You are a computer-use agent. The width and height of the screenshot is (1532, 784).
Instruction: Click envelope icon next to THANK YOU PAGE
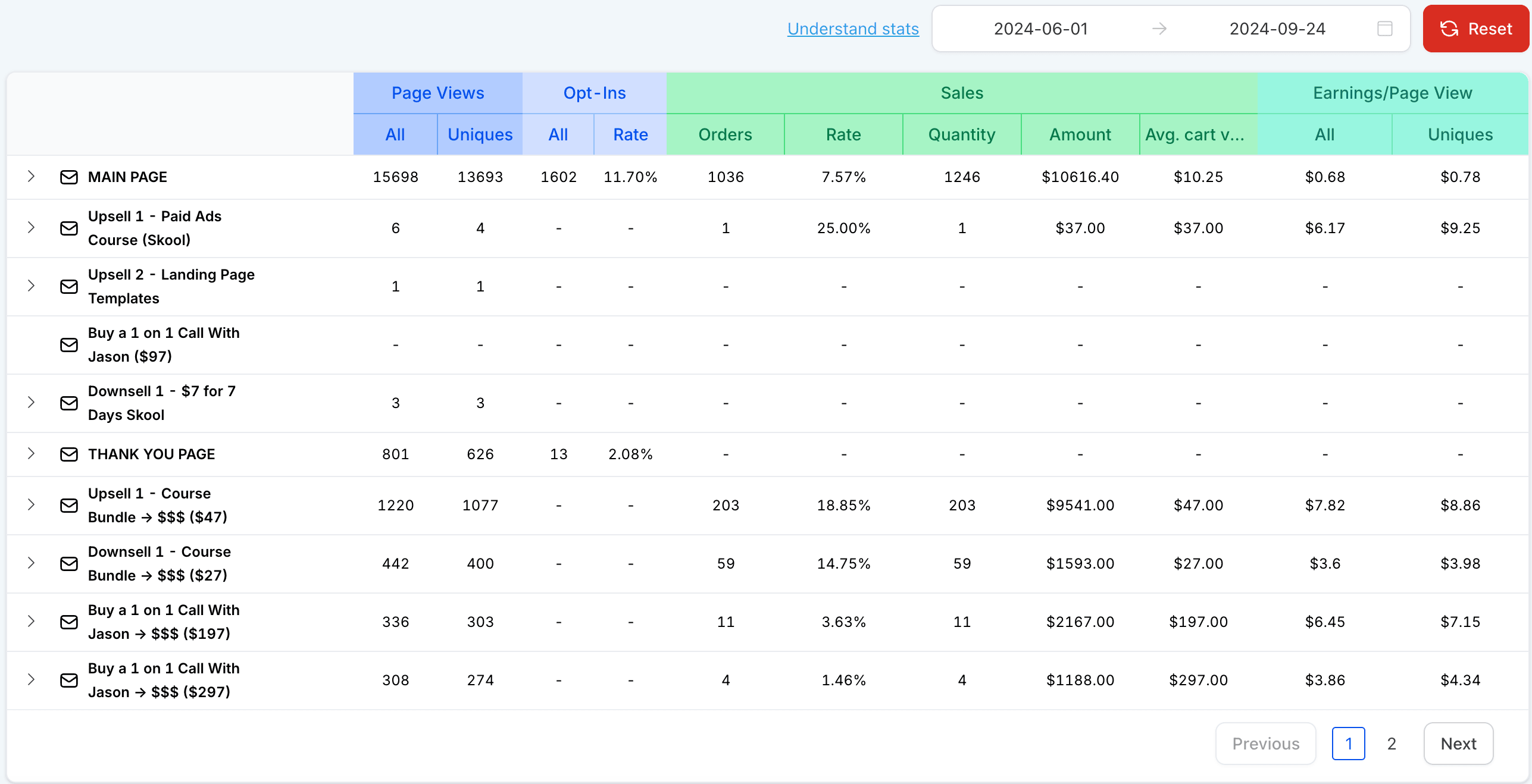69,454
